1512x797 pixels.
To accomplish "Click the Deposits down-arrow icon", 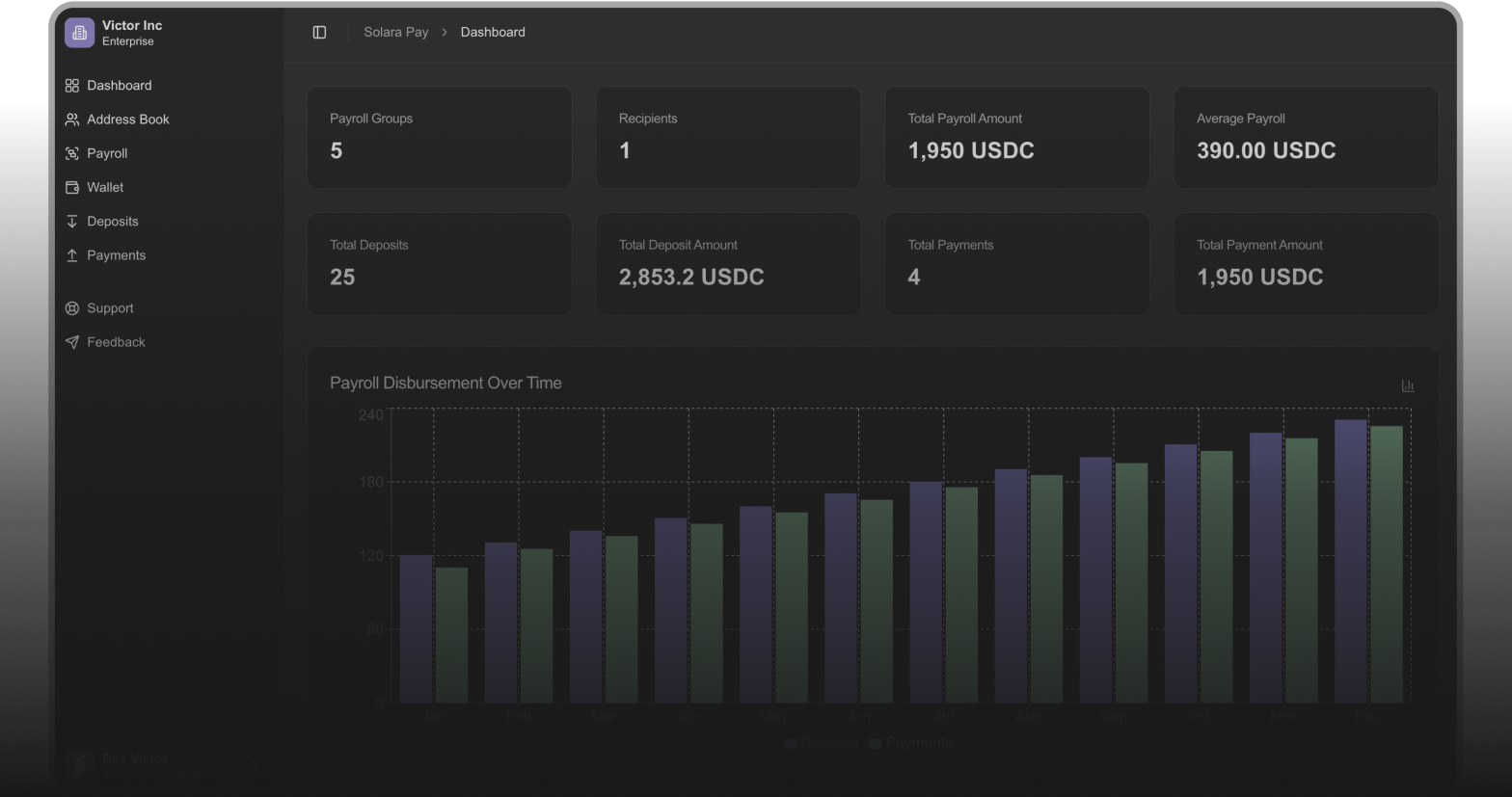I will tap(72, 222).
